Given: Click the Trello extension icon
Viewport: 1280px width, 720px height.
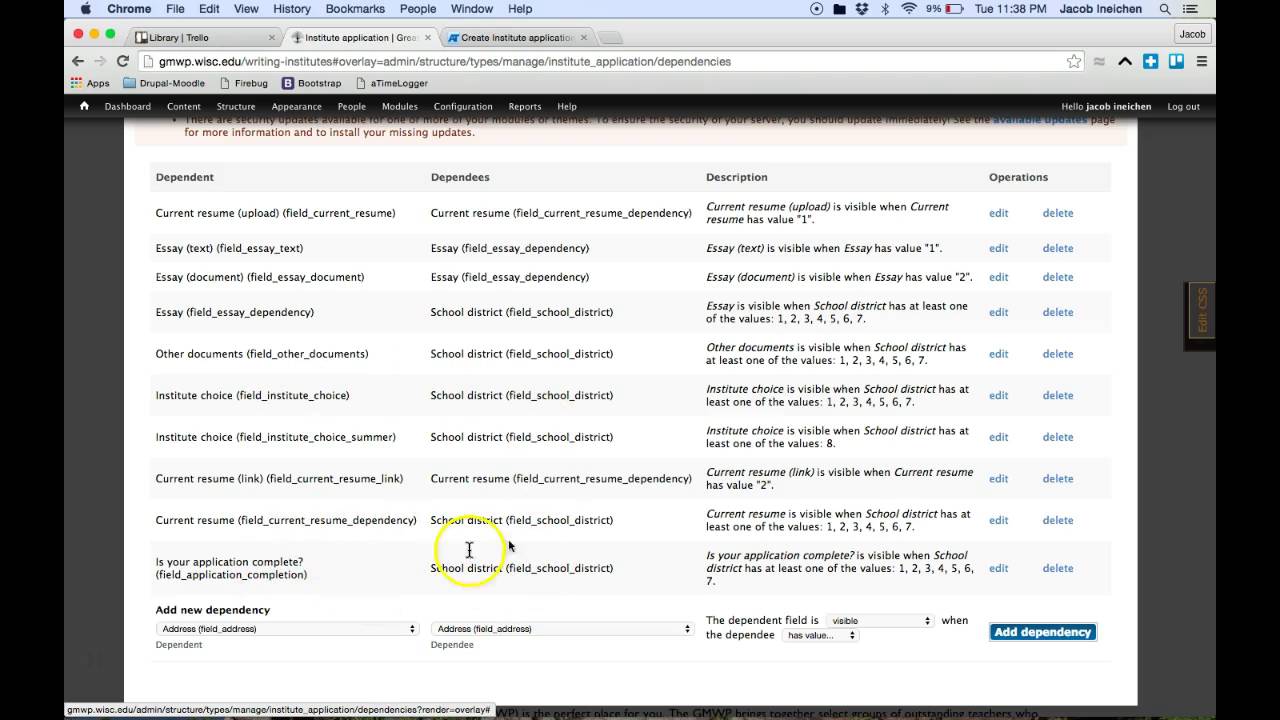Looking at the screenshot, I should coord(1176,61).
